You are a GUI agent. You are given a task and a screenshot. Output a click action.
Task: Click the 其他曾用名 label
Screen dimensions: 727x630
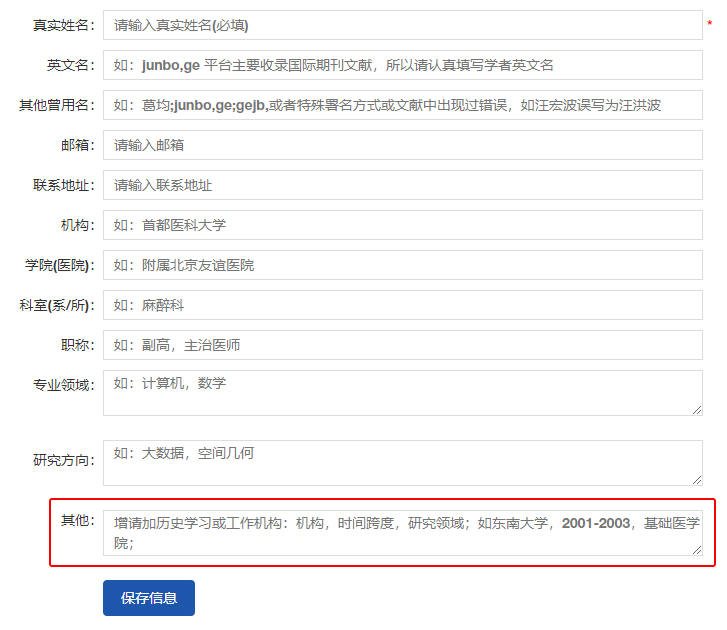(57, 105)
